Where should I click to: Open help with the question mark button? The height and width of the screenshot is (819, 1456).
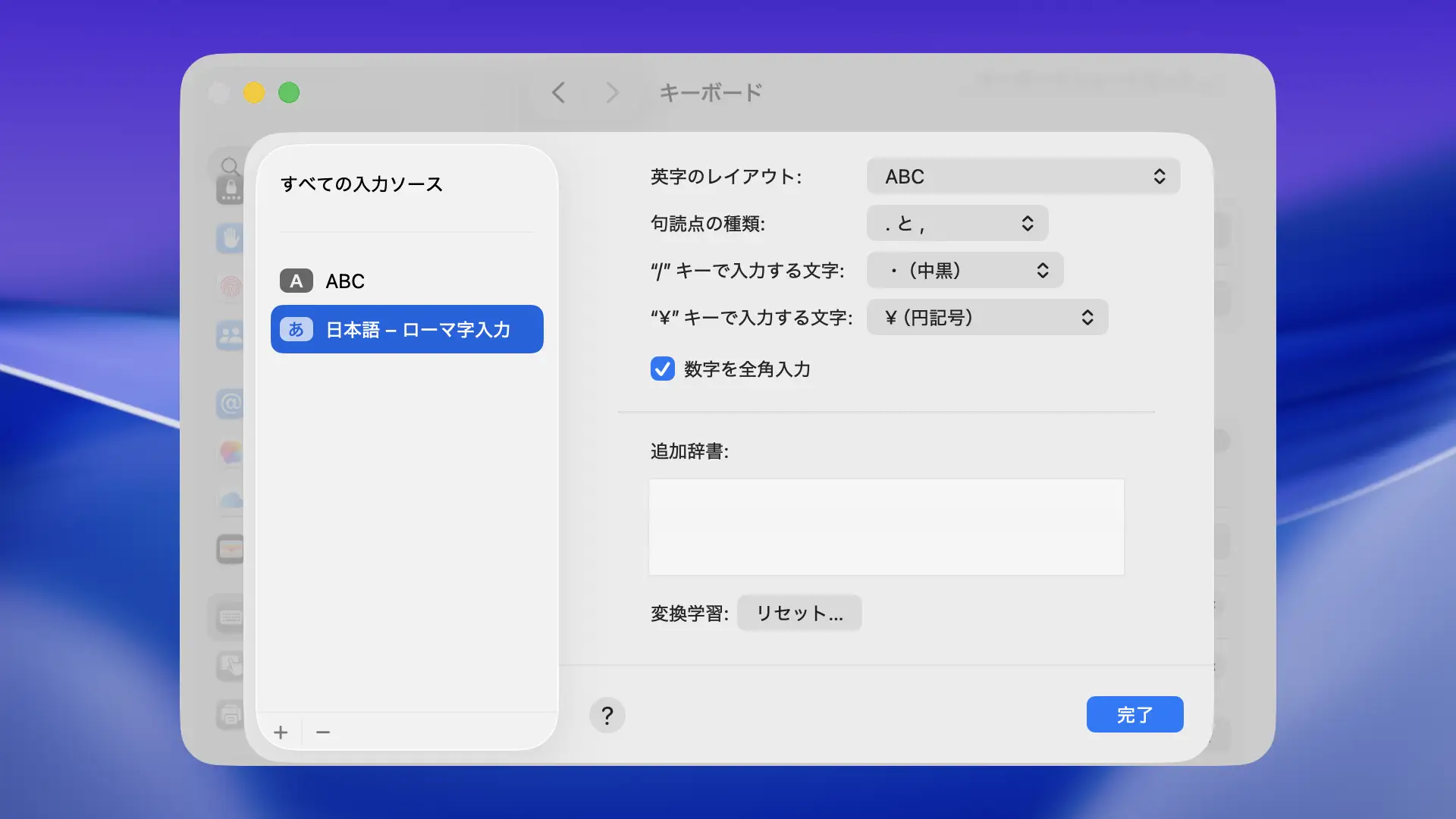point(607,715)
